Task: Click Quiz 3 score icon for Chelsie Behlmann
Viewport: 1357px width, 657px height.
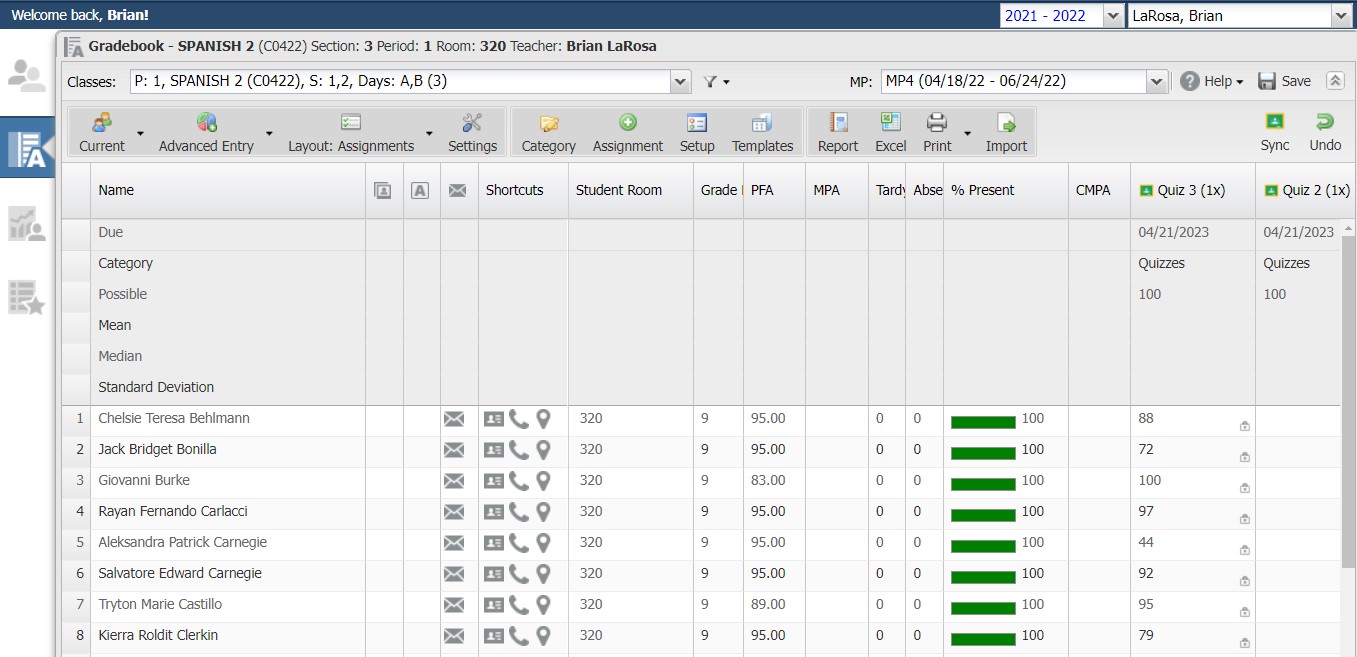Action: [1245, 426]
